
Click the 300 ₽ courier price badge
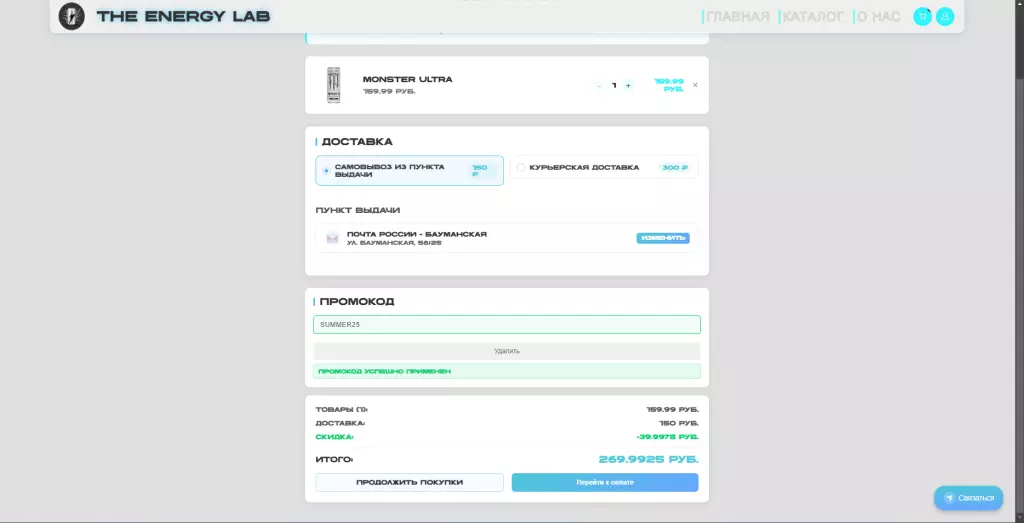tap(675, 168)
